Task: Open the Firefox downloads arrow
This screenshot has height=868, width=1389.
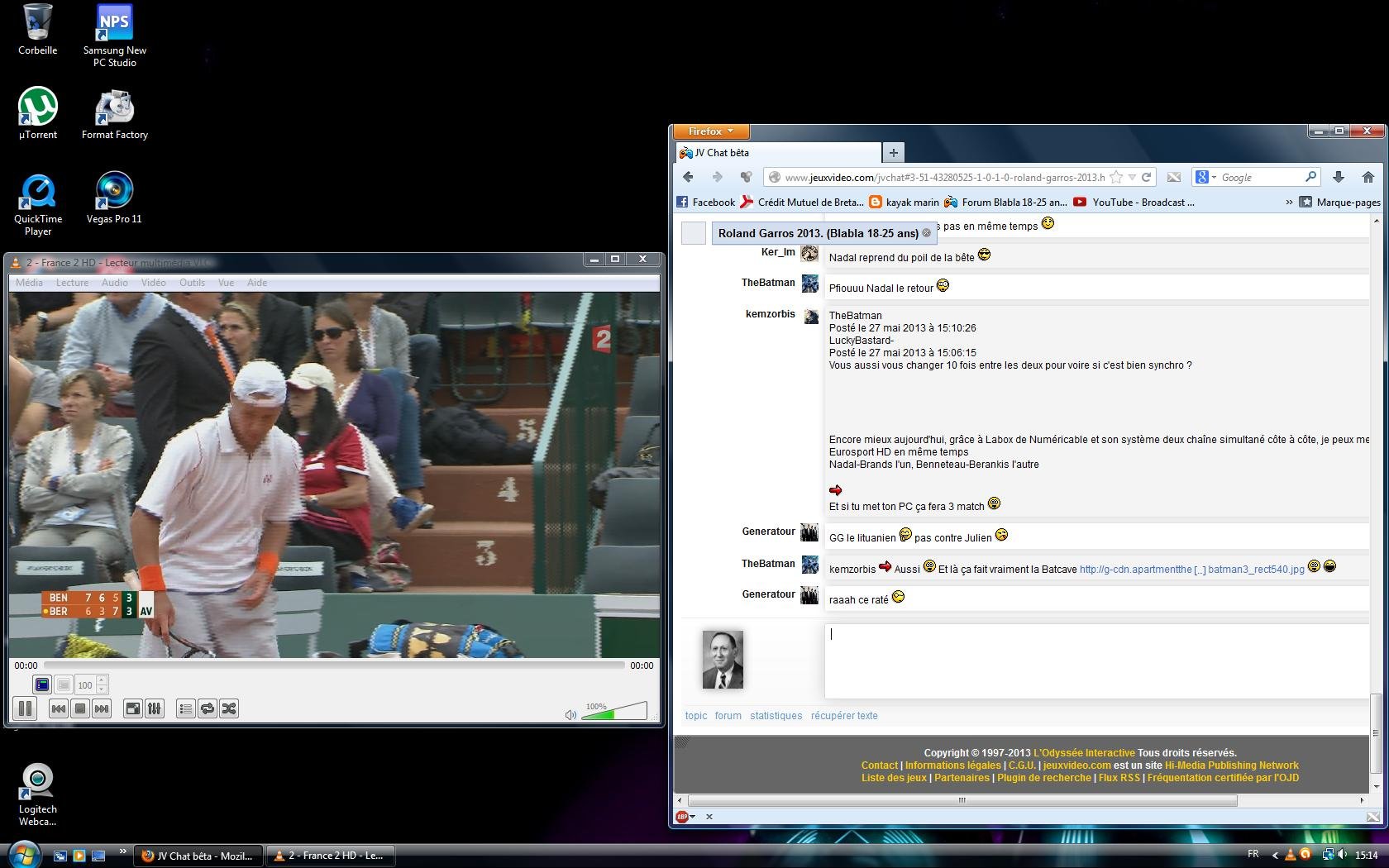Action: [1339, 177]
